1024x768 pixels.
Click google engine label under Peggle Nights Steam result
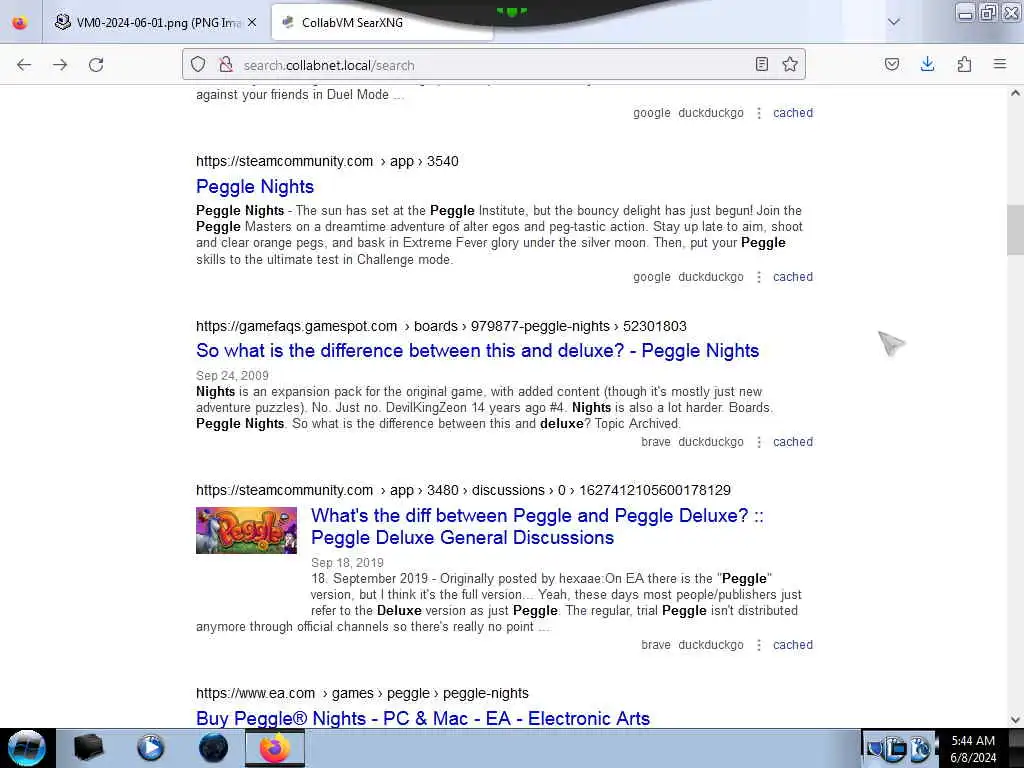(x=652, y=277)
